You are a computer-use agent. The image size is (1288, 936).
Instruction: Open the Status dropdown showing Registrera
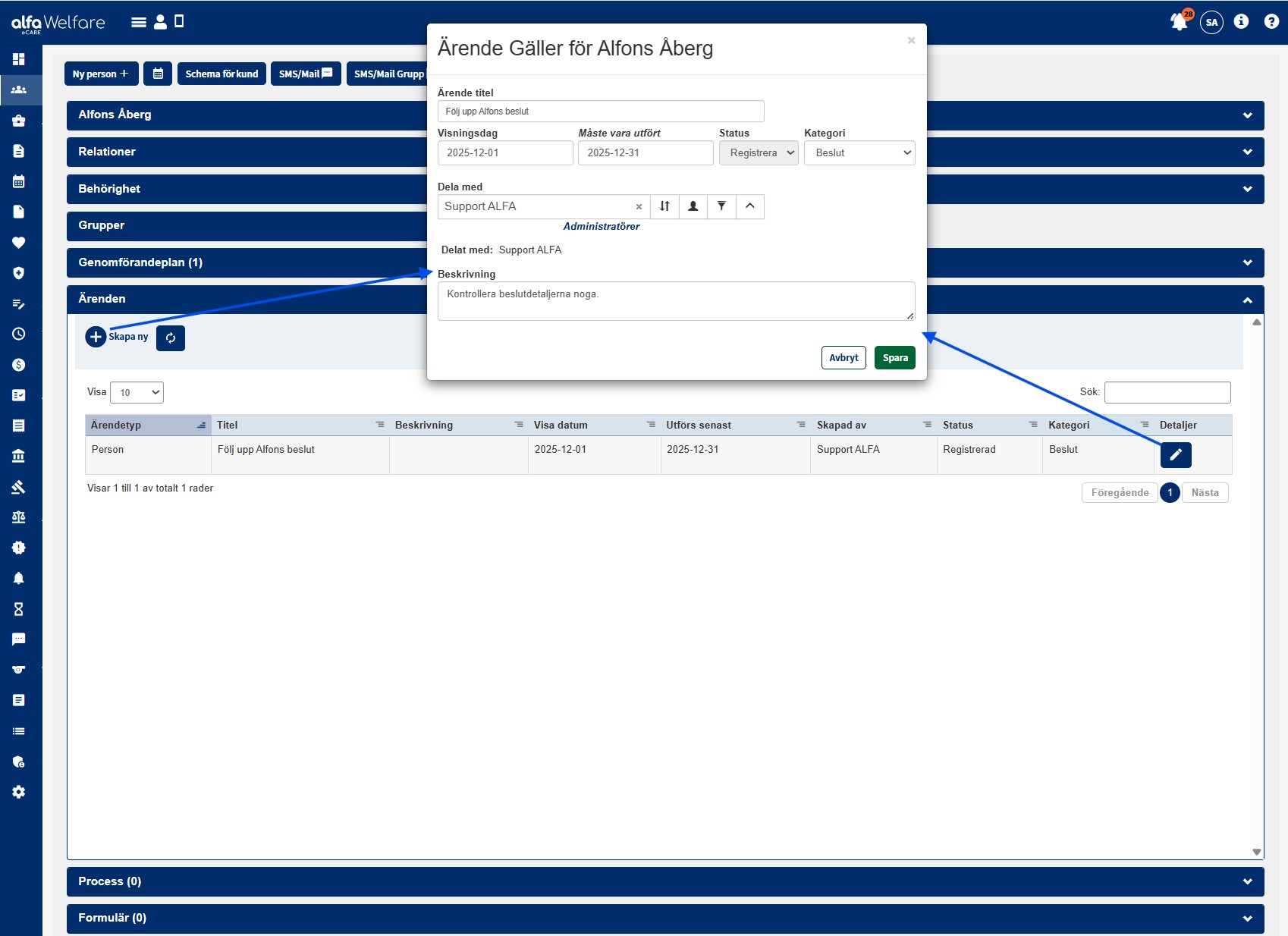[x=759, y=153]
